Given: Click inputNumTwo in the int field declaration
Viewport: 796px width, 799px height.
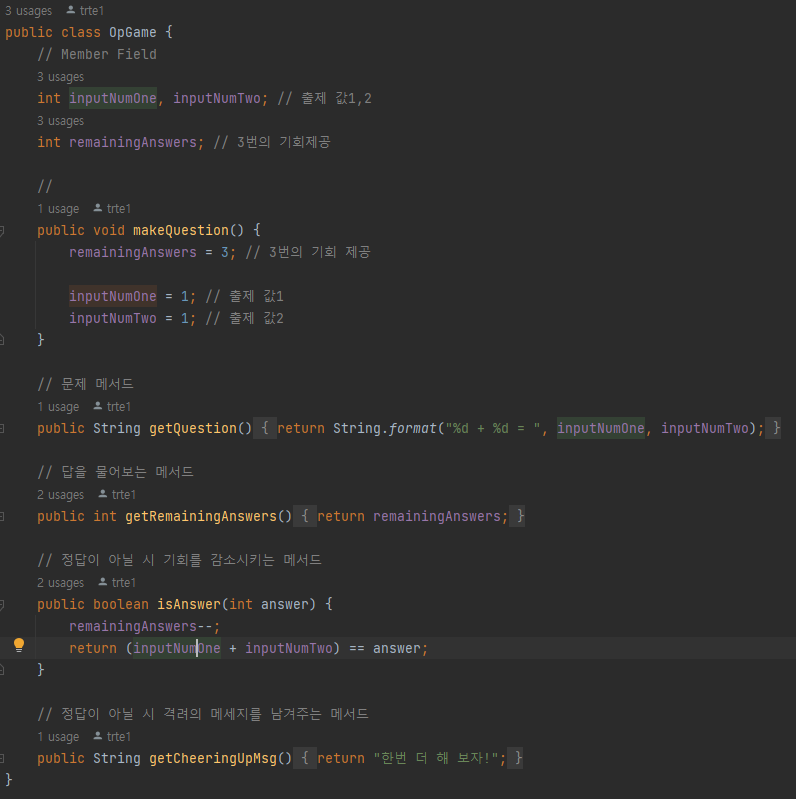Looking at the screenshot, I should 217,98.
